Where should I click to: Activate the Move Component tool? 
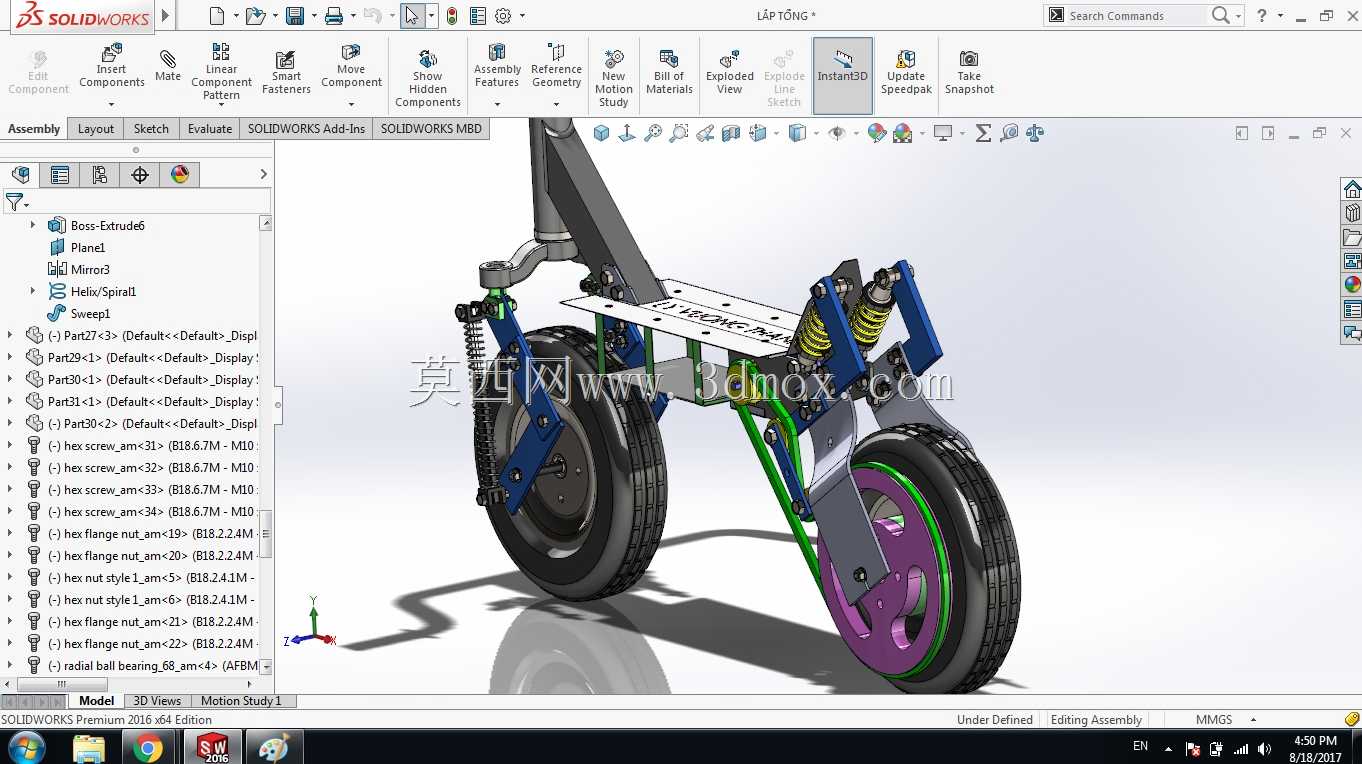pos(351,66)
